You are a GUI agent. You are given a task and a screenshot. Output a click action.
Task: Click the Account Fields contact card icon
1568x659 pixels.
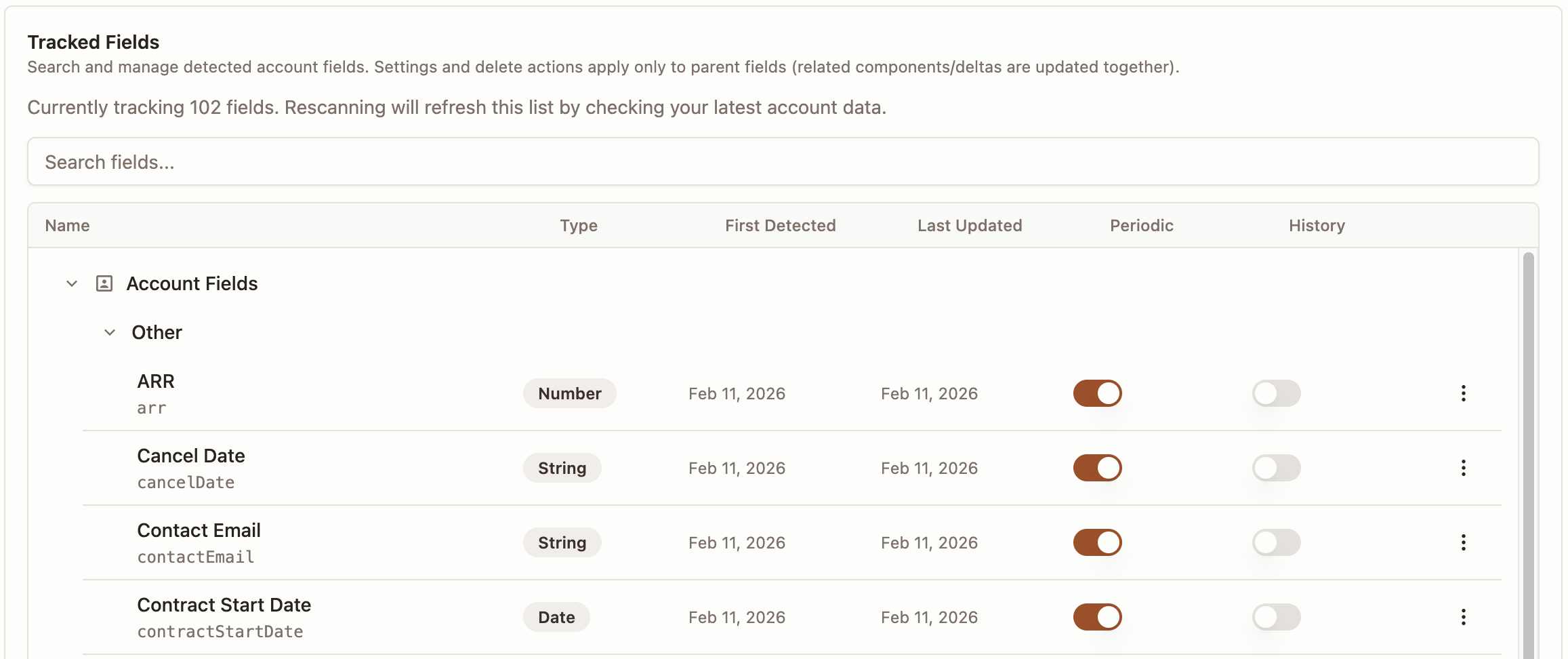103,283
